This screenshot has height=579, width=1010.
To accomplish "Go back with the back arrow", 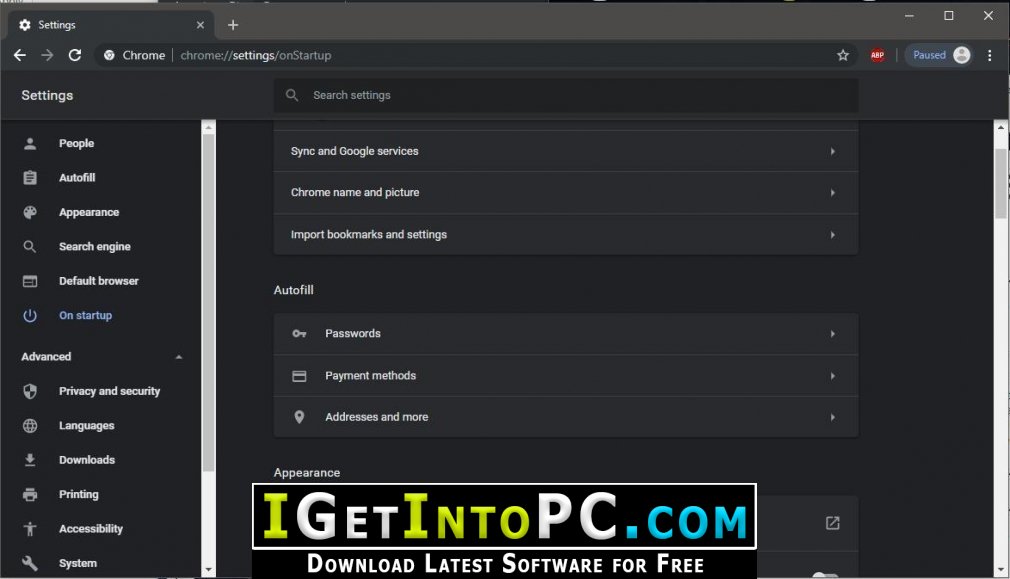I will click(20, 55).
